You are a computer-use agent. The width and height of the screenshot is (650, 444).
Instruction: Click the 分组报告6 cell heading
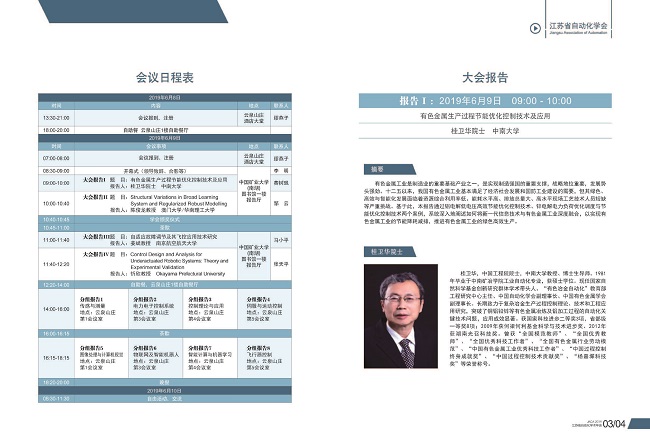click(145, 348)
